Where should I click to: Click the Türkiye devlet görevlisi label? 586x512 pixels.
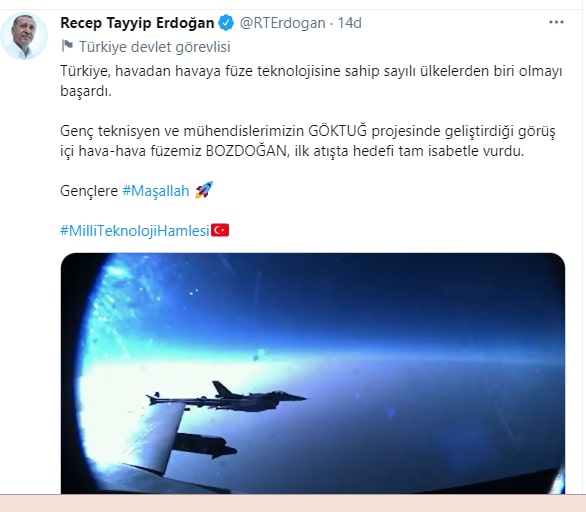coord(155,47)
